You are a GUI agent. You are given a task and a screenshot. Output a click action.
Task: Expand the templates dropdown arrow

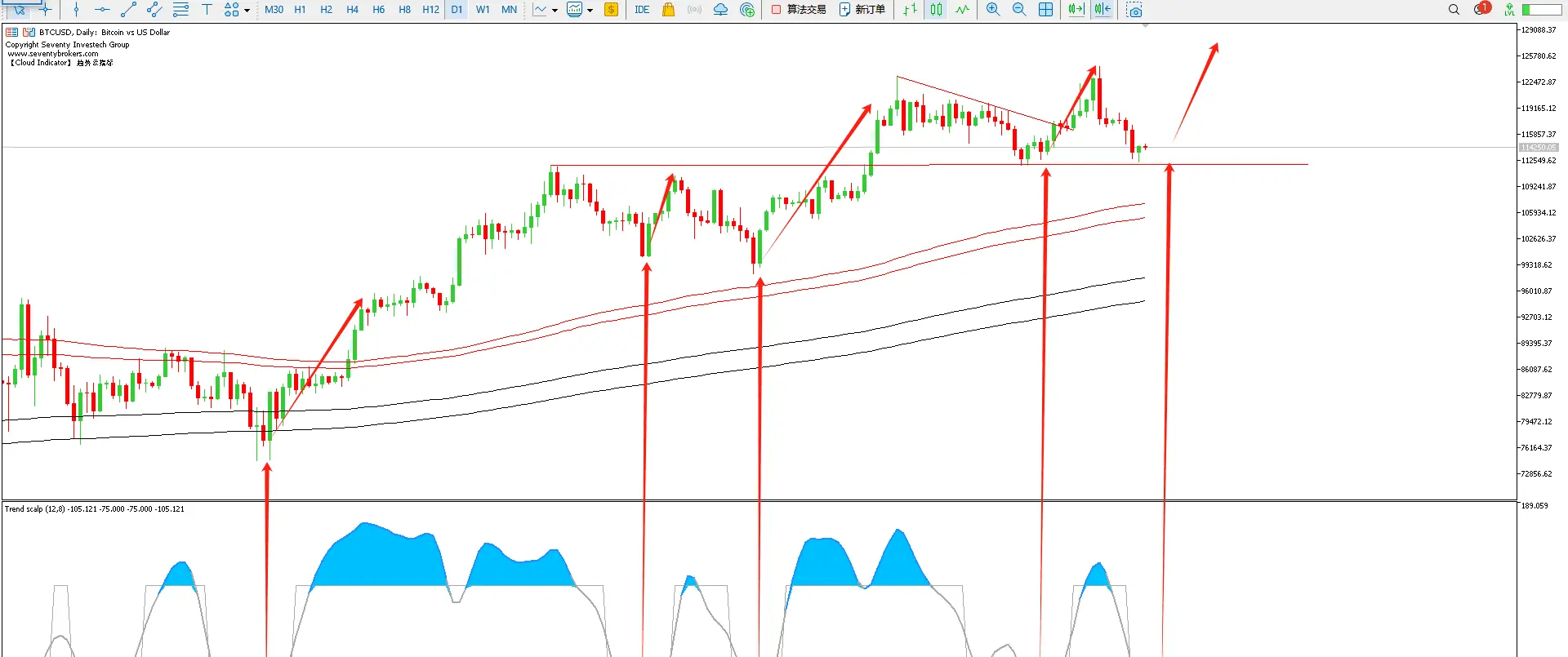click(590, 11)
